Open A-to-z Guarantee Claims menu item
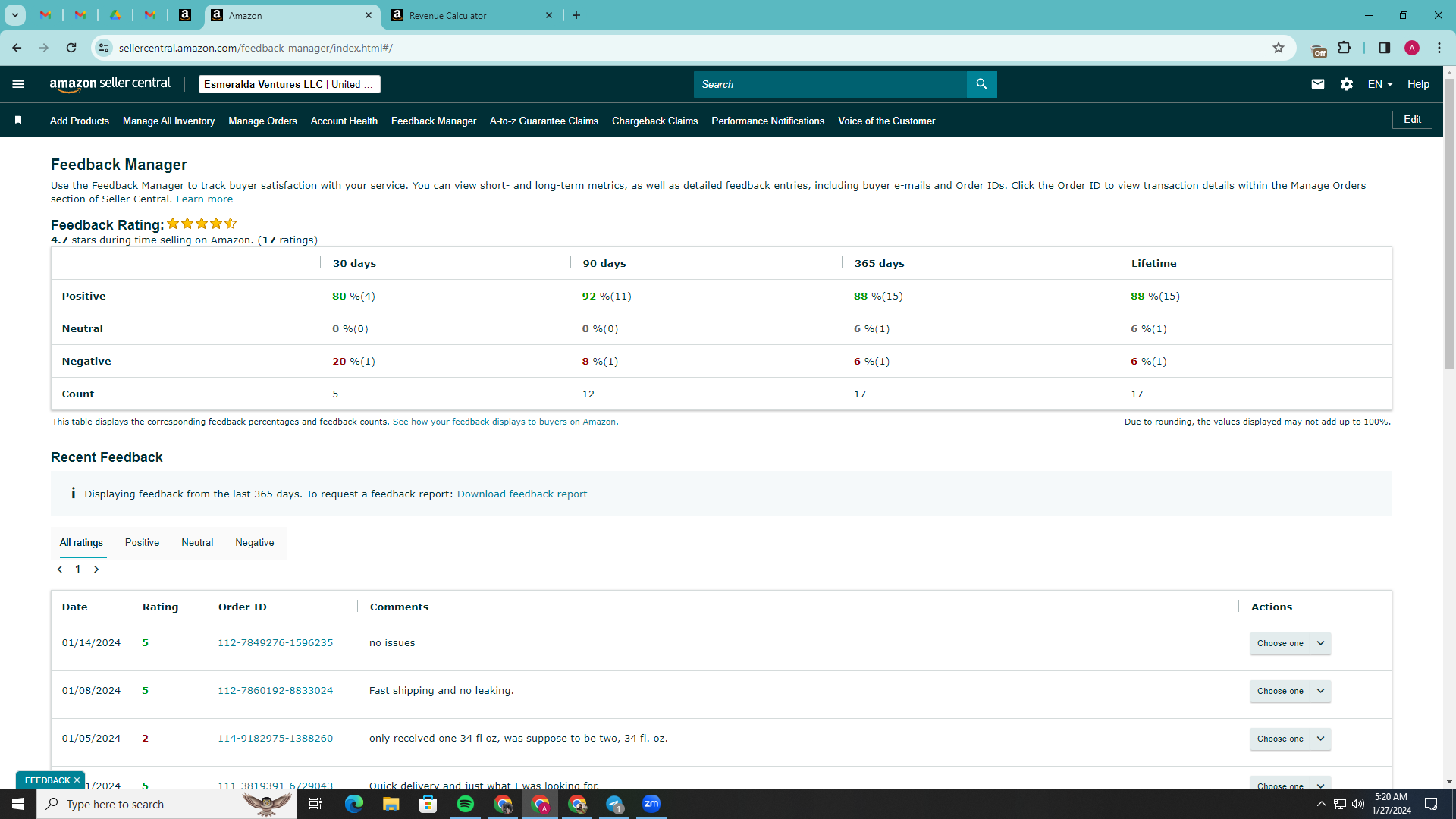This screenshot has width=1456, height=819. pyautogui.click(x=544, y=121)
